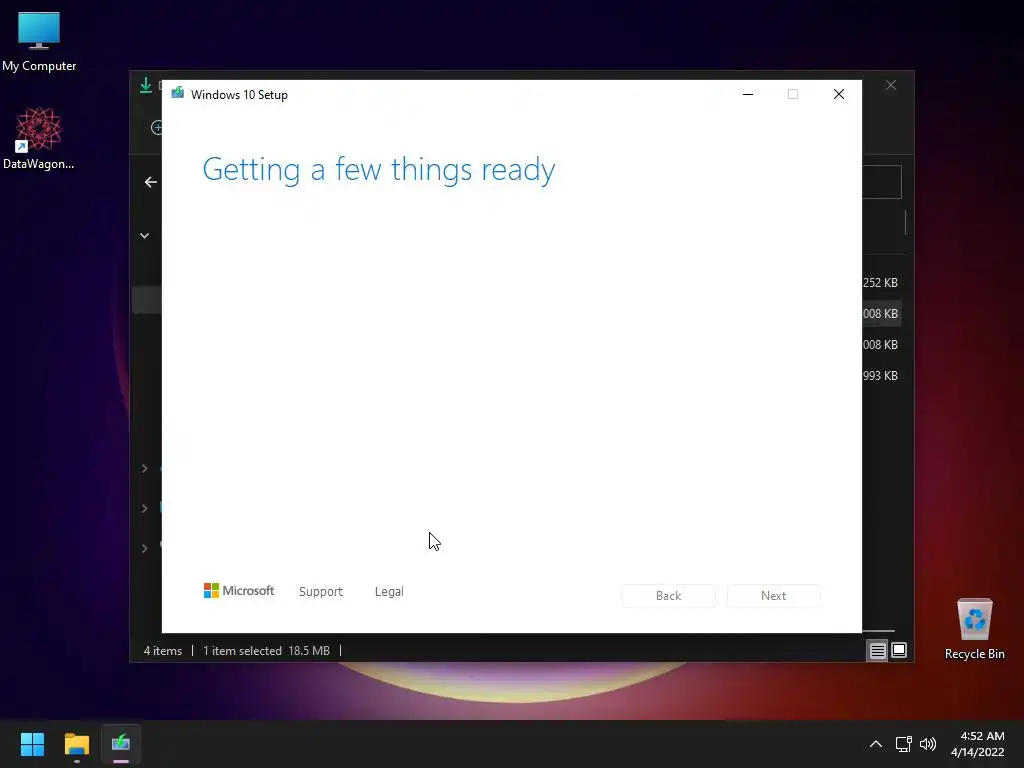Click the Support link in Setup
Viewport: 1024px width, 768px height.
321,592
